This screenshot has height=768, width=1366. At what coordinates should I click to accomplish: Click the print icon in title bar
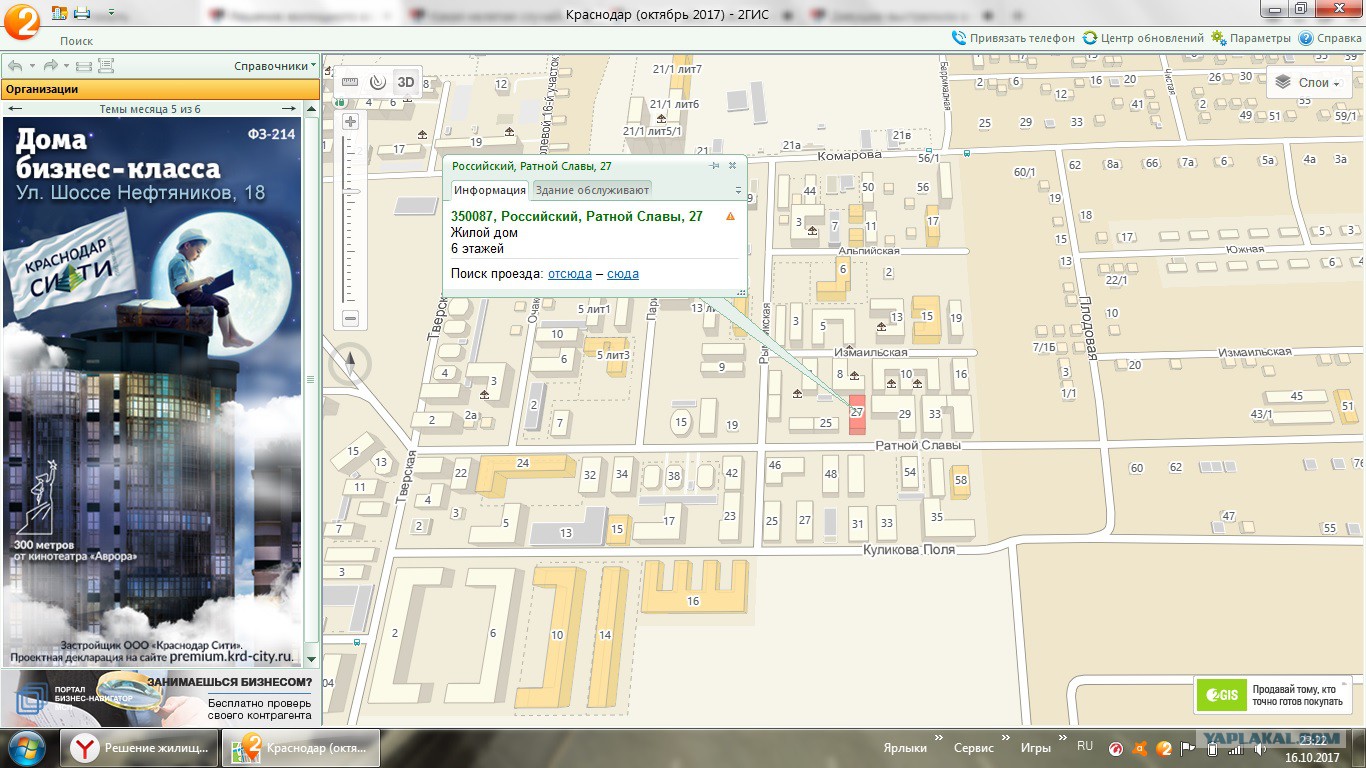click(83, 13)
